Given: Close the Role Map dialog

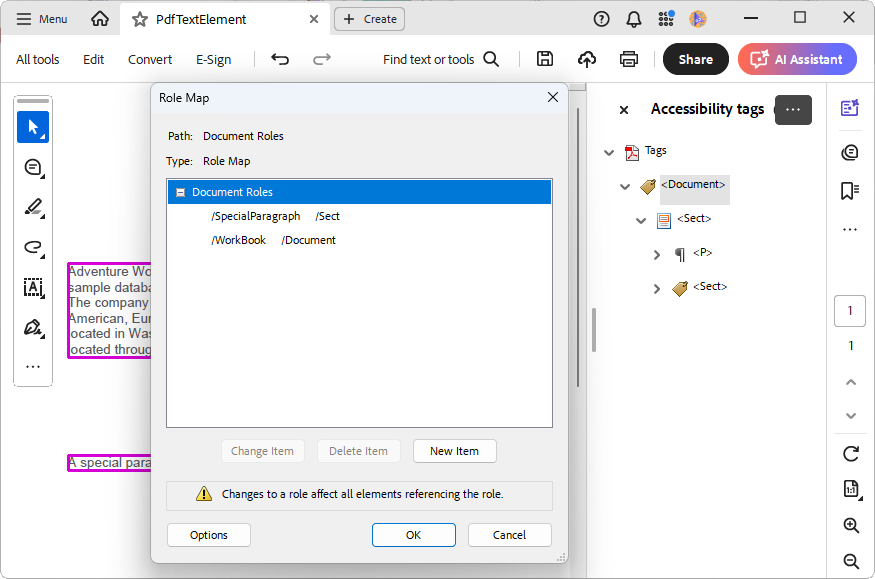Looking at the screenshot, I should 552,97.
